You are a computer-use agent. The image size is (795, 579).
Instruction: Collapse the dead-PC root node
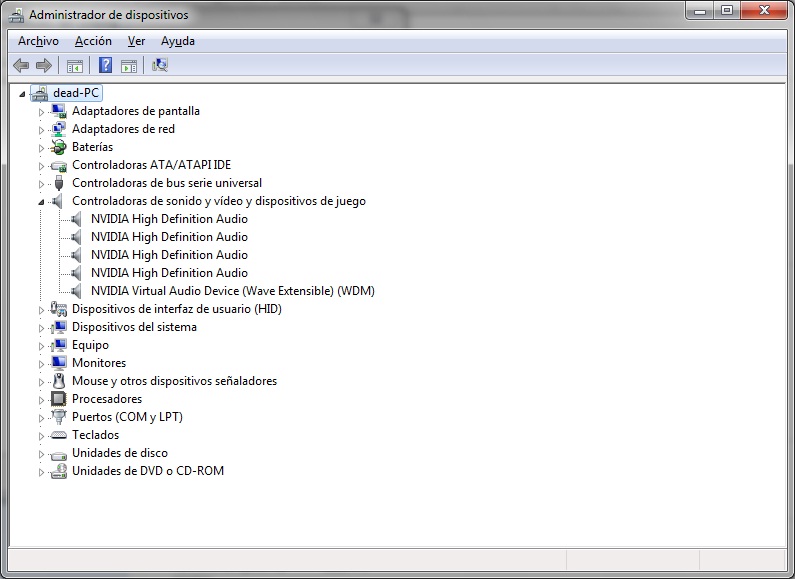[22, 94]
